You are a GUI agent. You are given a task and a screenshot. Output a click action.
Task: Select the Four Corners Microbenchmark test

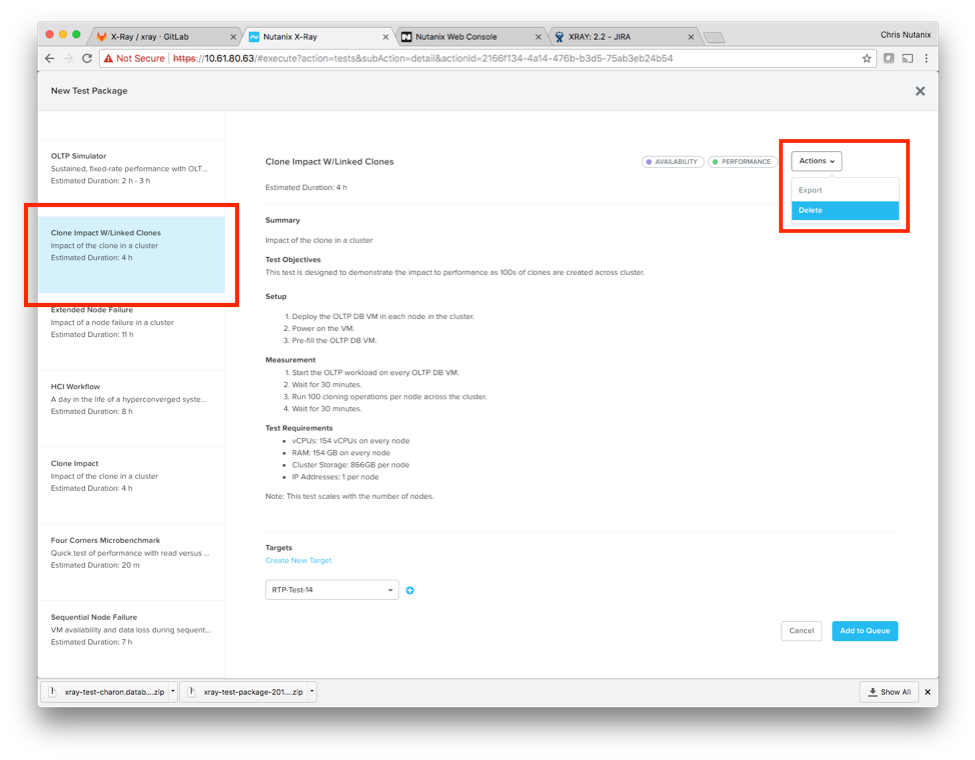coord(131,562)
